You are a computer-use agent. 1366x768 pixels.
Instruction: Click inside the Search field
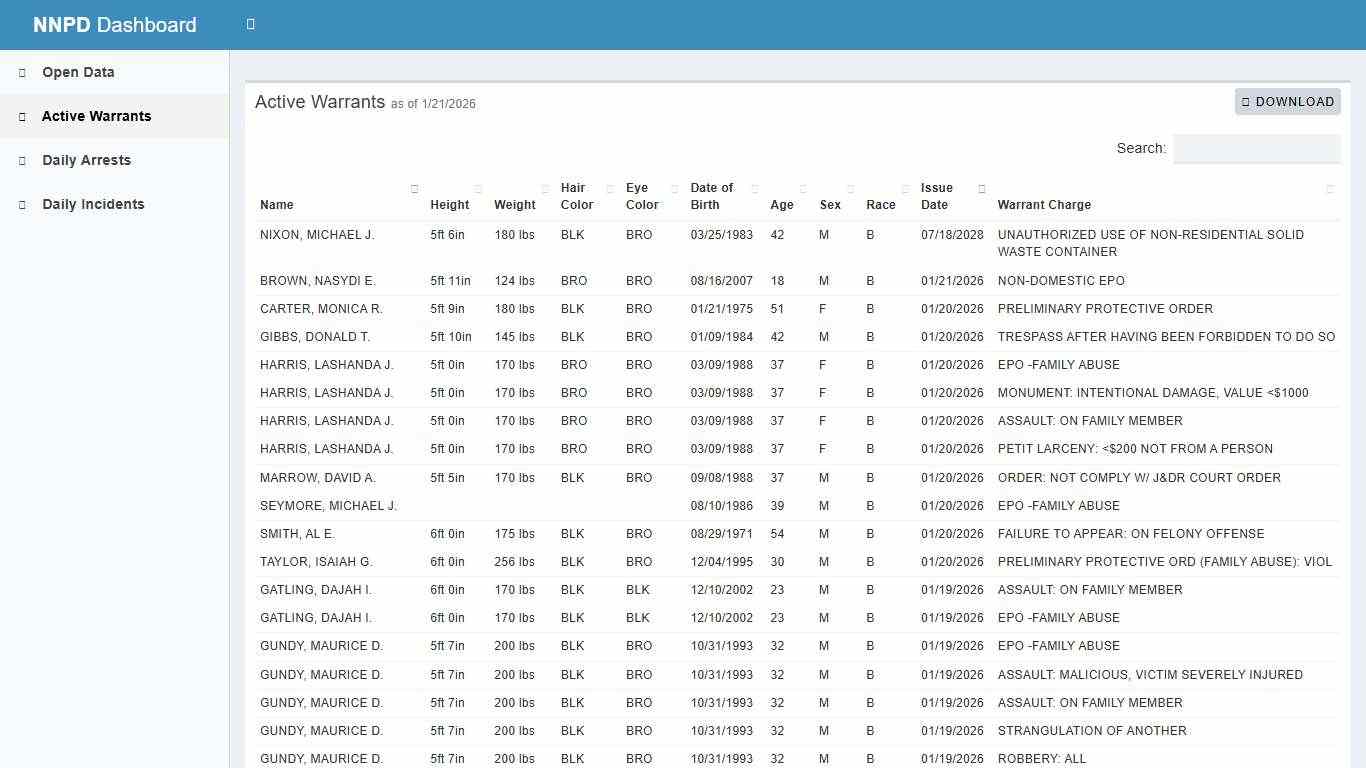pyautogui.click(x=1256, y=148)
